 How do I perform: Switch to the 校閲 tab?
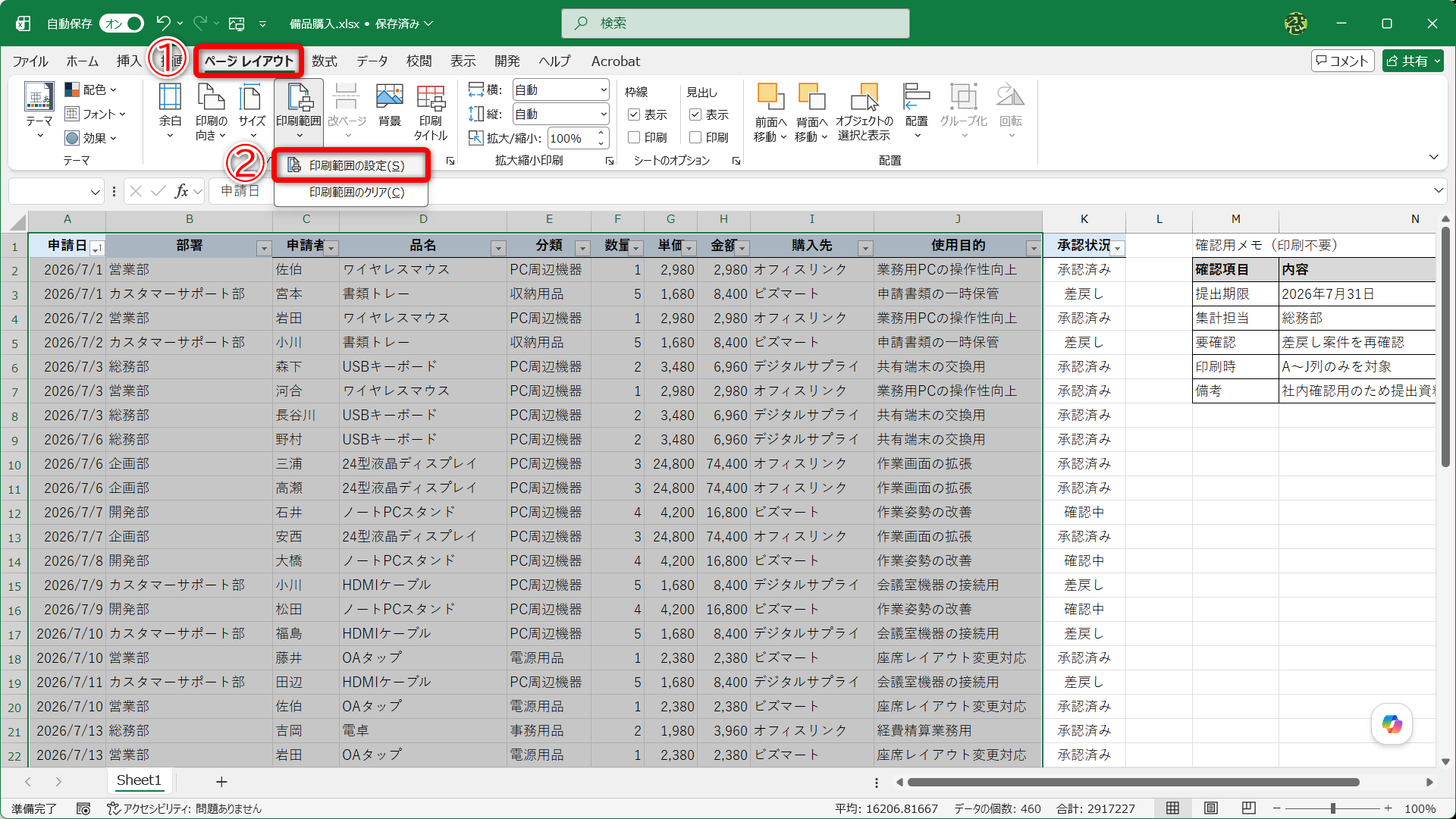coord(419,61)
